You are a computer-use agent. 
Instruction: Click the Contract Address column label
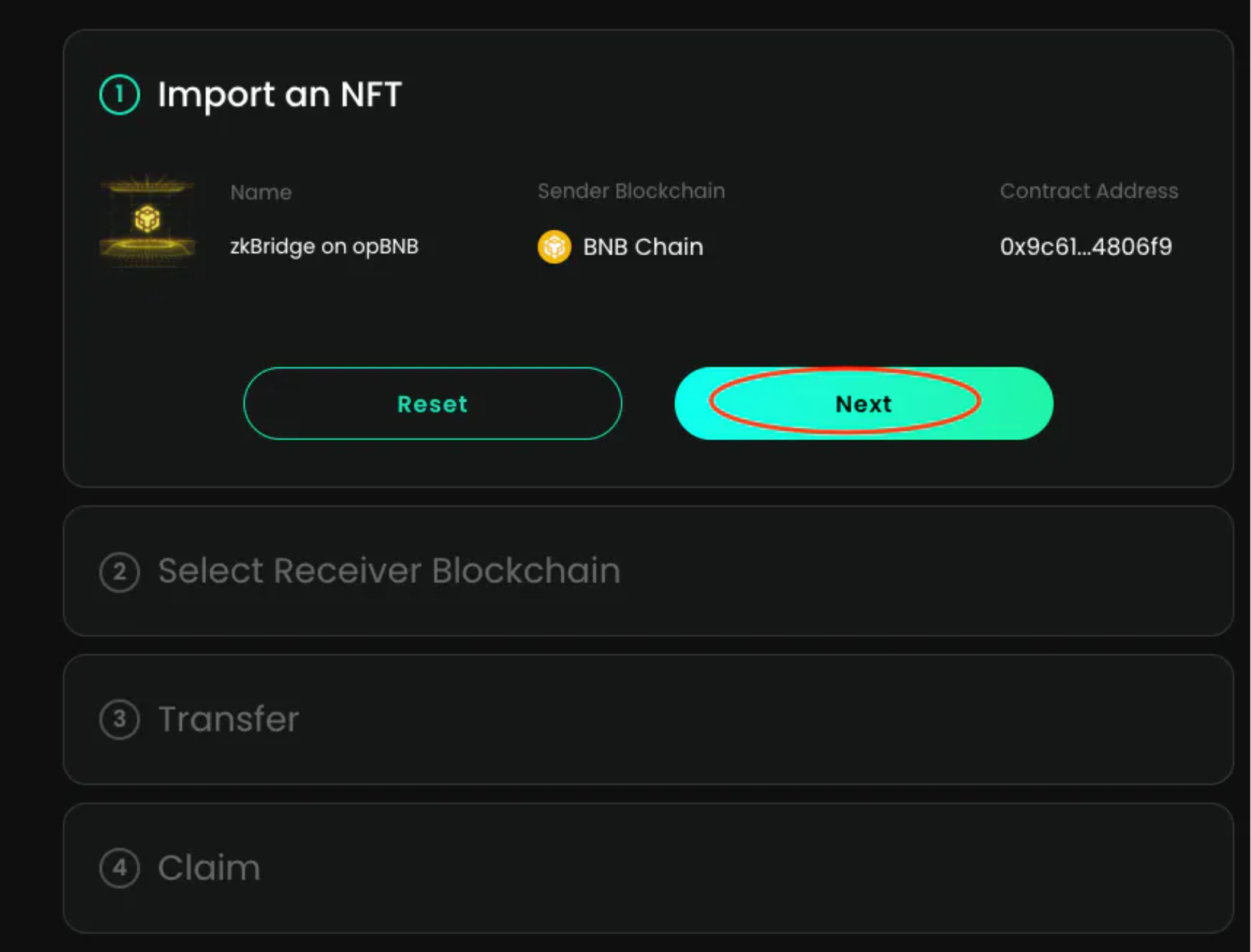[x=1089, y=191]
